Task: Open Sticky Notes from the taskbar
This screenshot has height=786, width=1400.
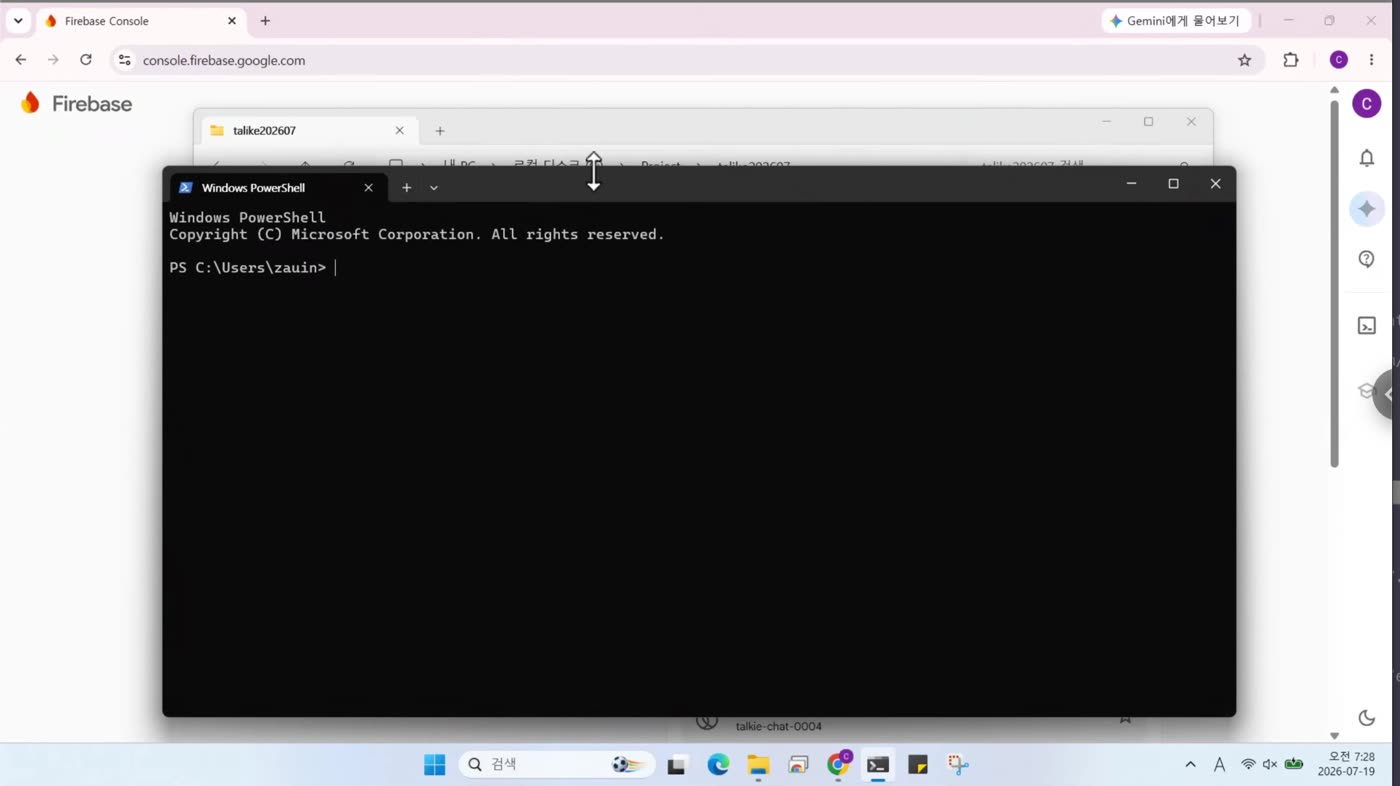Action: pyautogui.click(x=918, y=765)
